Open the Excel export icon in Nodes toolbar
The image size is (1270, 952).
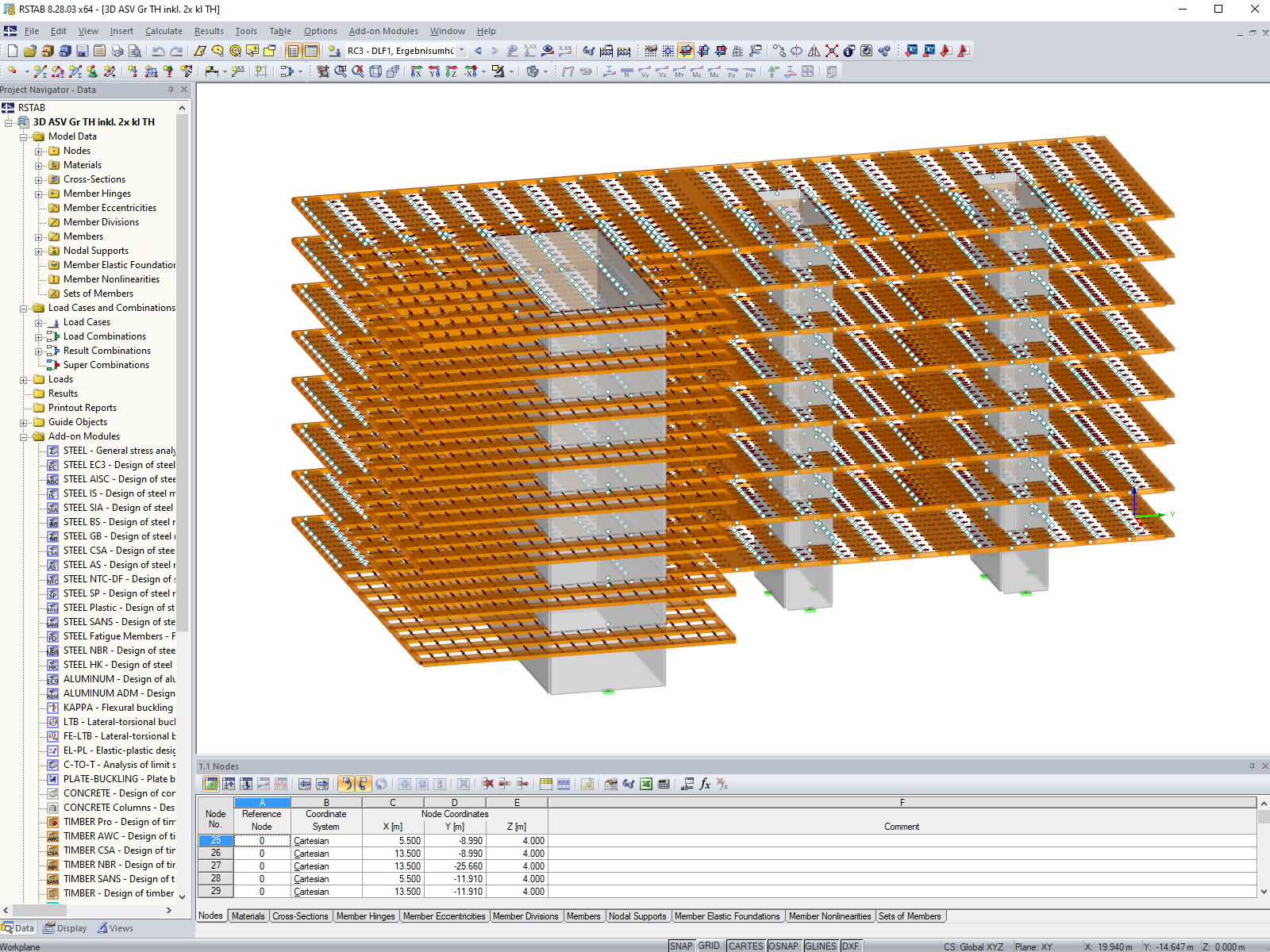[646, 784]
